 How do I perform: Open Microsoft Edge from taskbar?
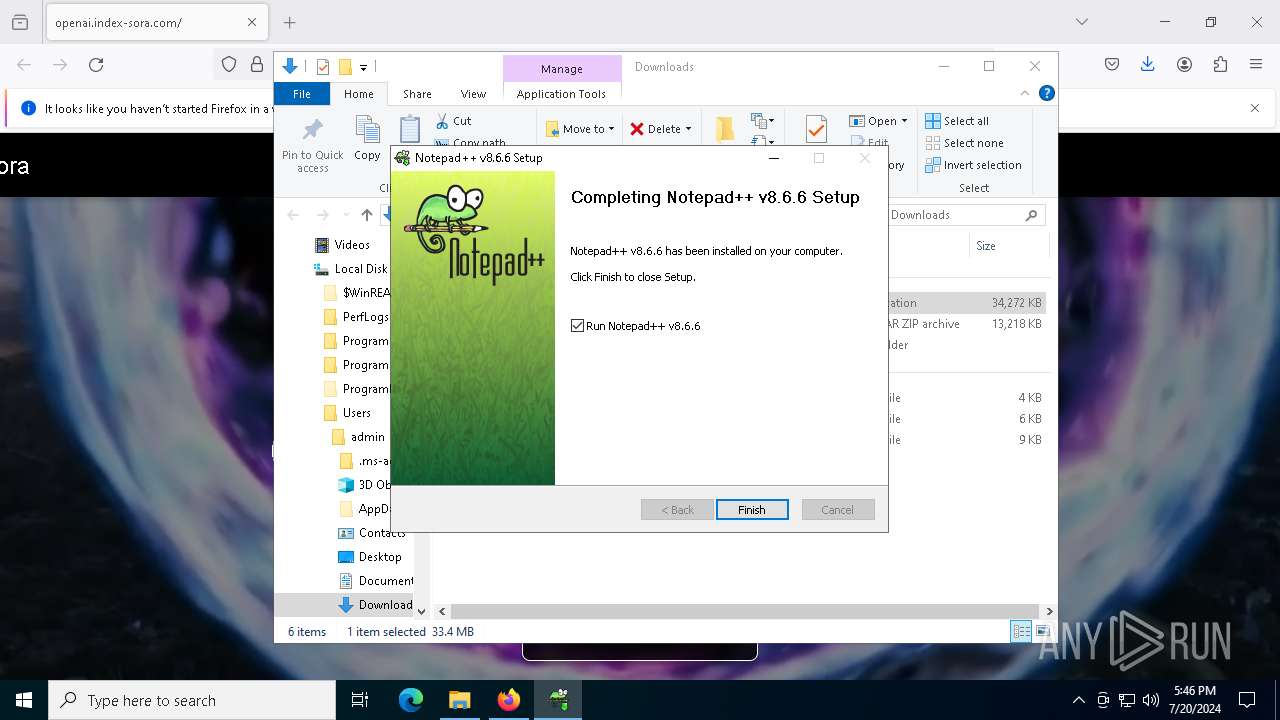[x=411, y=700]
